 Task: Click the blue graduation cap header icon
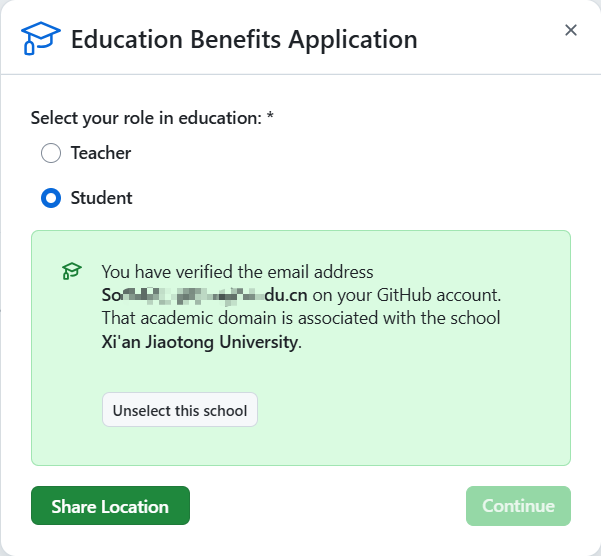41,40
